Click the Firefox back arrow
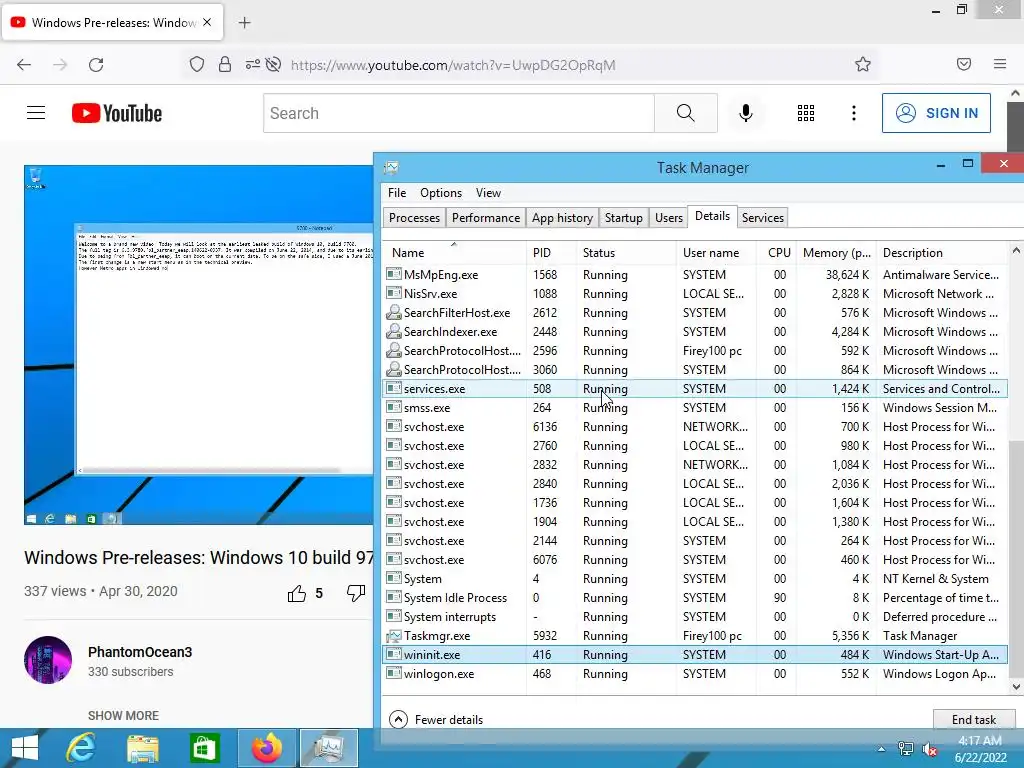 pyautogui.click(x=24, y=65)
